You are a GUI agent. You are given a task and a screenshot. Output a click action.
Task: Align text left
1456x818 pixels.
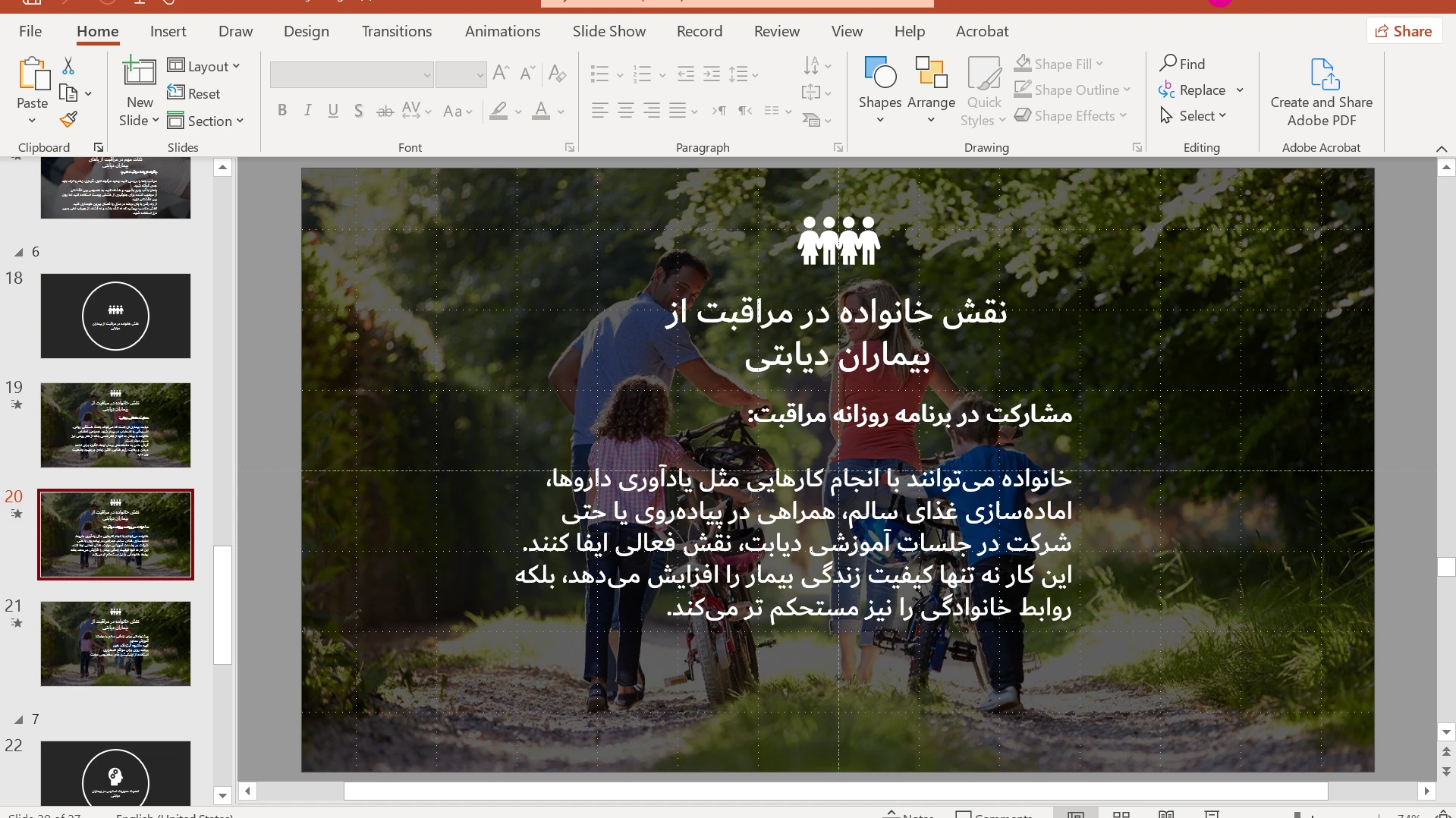click(x=599, y=111)
